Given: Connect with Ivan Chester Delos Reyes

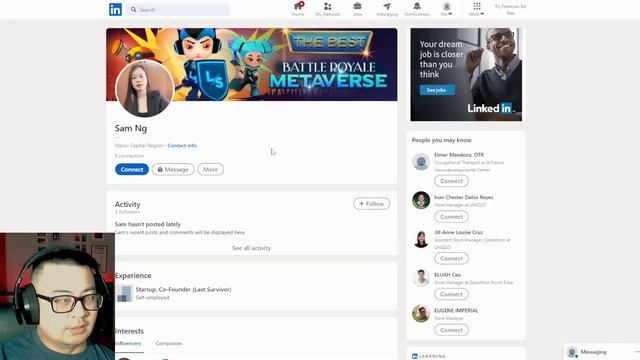Looking at the screenshot, I should coord(451,217).
